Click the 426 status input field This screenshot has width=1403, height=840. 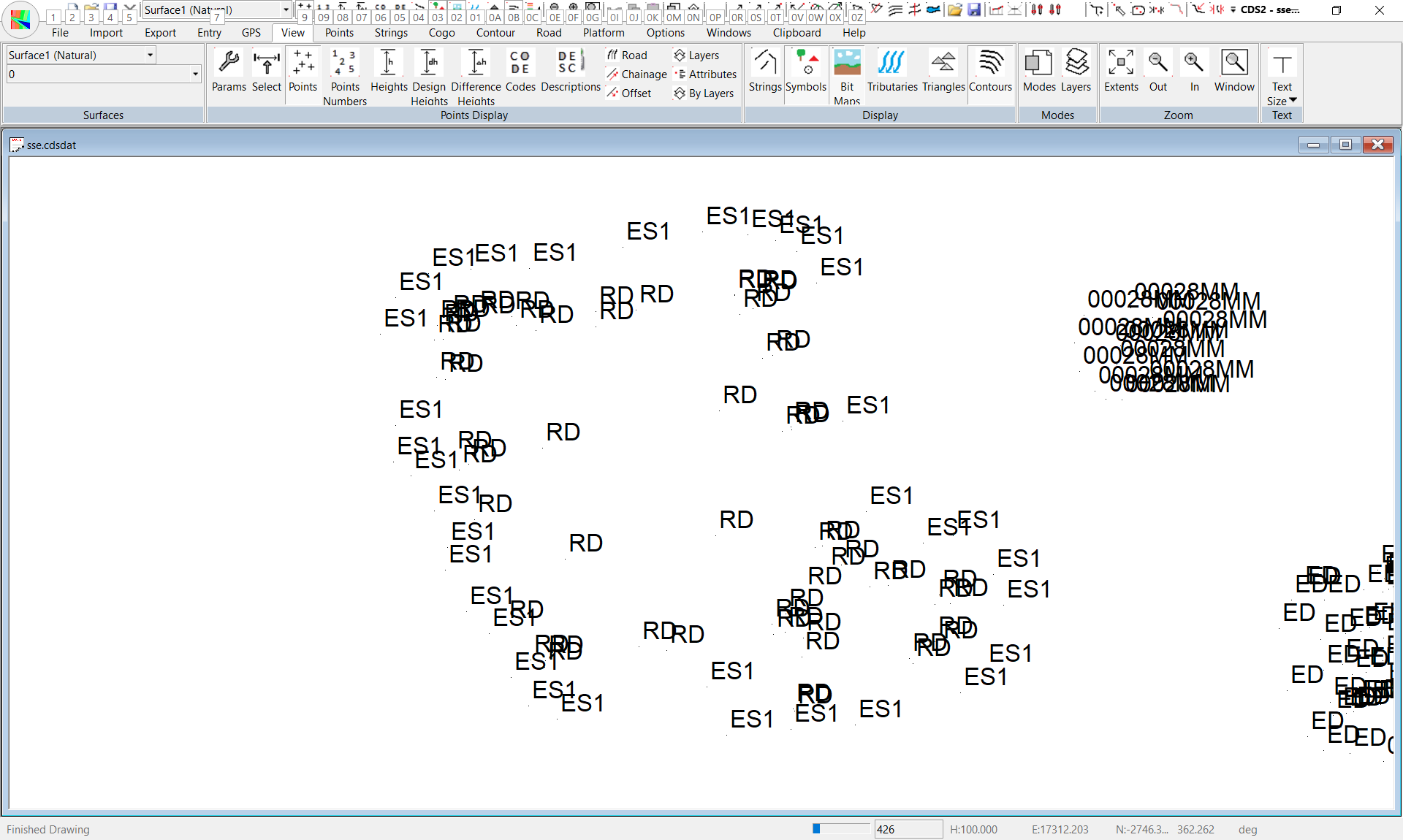(908, 829)
